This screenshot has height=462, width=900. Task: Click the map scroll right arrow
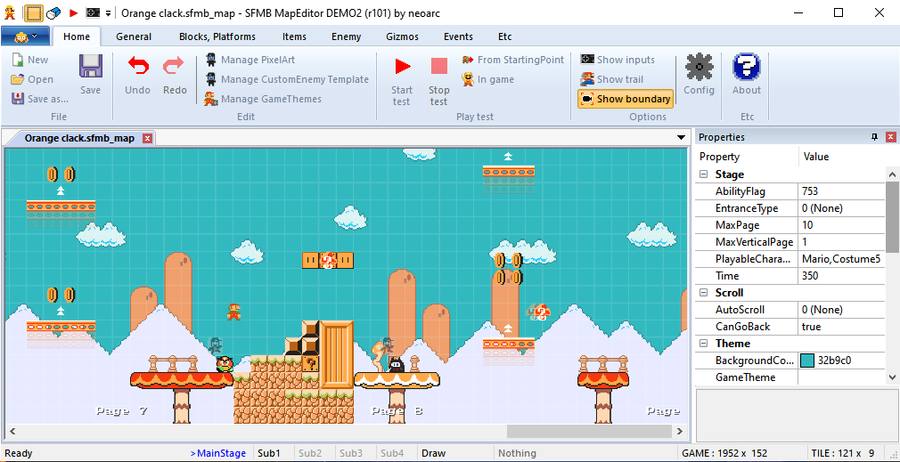[681, 431]
